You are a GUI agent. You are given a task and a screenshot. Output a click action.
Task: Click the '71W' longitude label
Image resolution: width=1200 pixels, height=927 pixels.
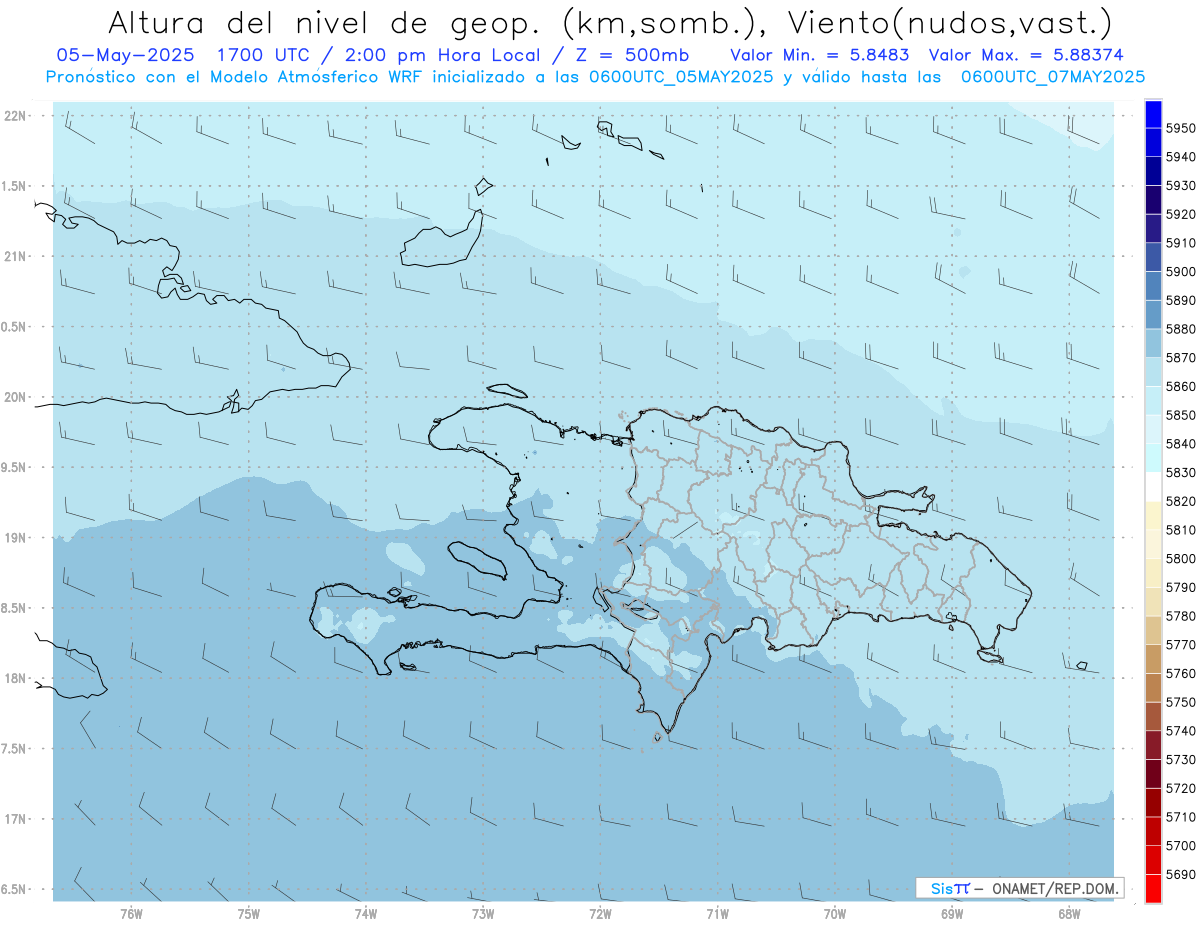[717, 913]
